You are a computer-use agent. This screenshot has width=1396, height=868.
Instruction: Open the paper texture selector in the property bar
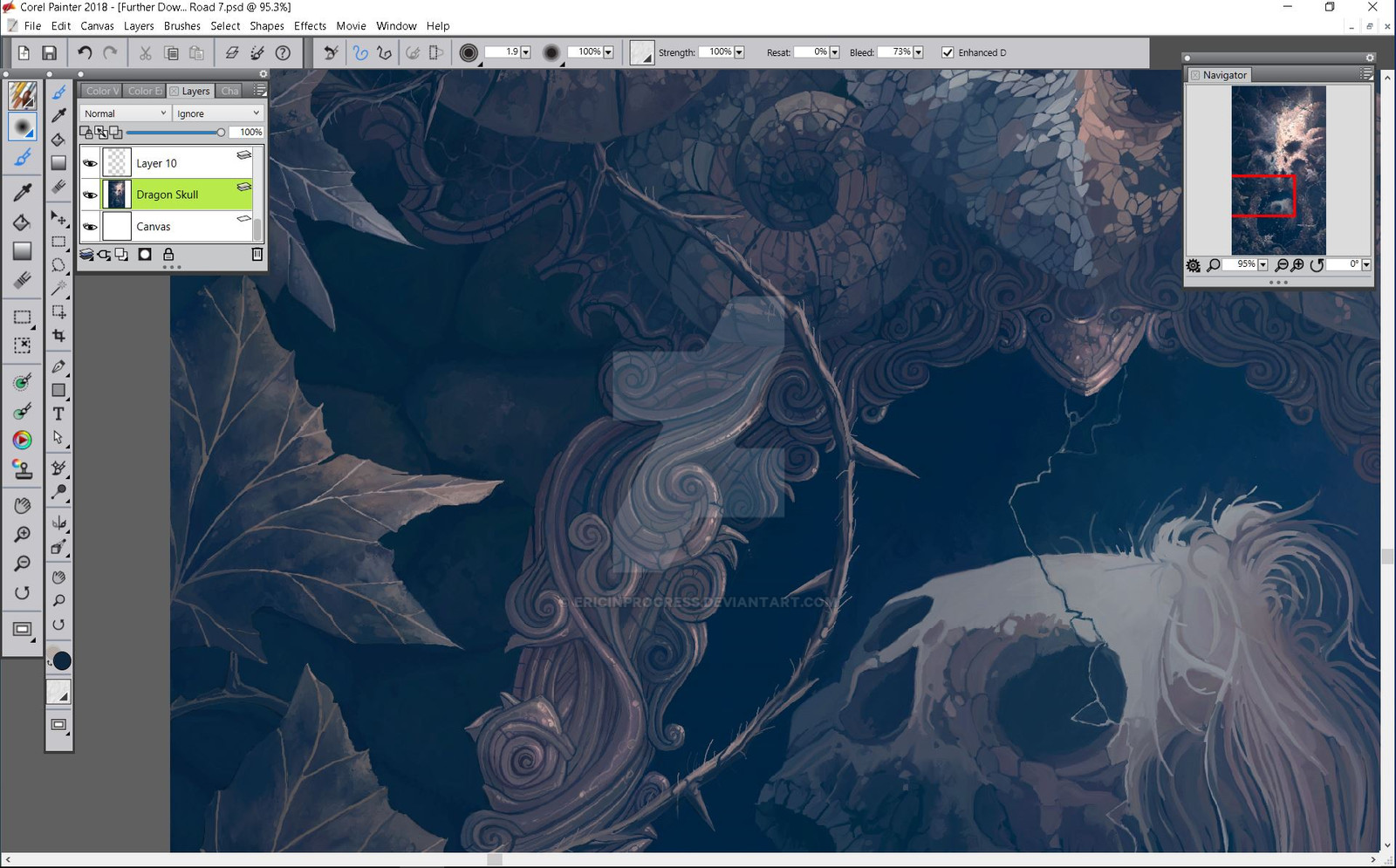tap(641, 53)
